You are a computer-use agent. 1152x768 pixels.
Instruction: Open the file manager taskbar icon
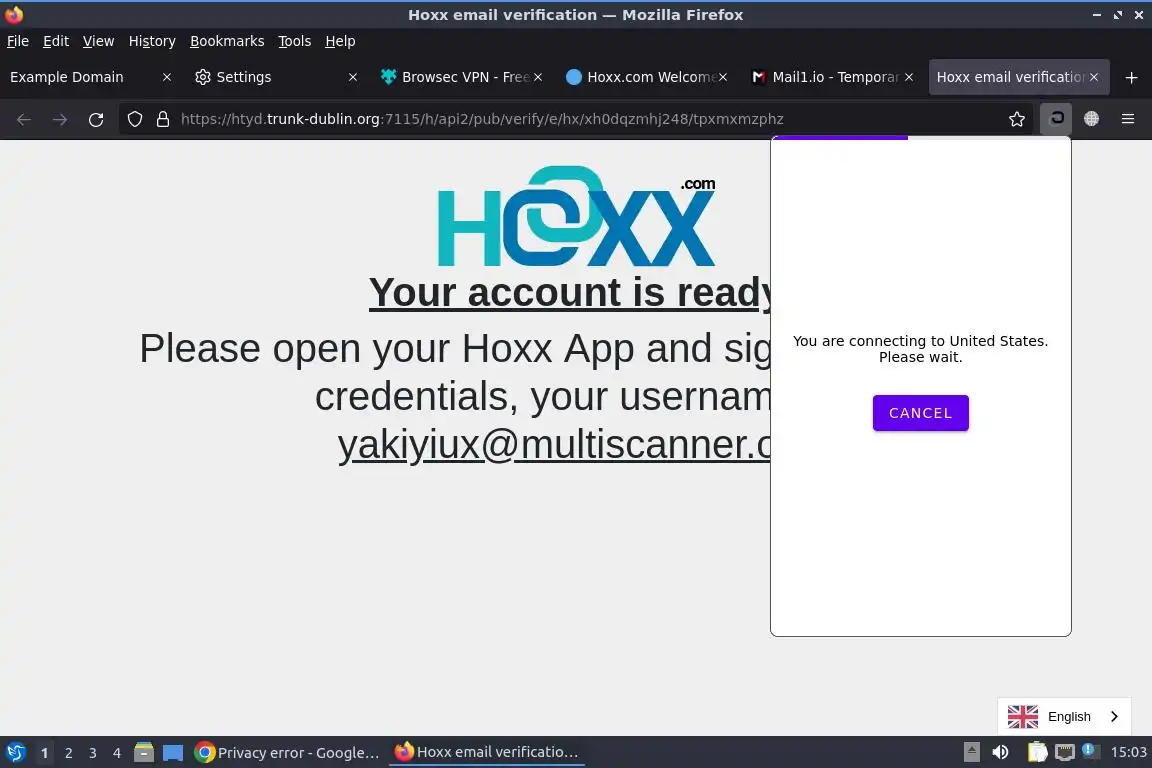point(144,753)
